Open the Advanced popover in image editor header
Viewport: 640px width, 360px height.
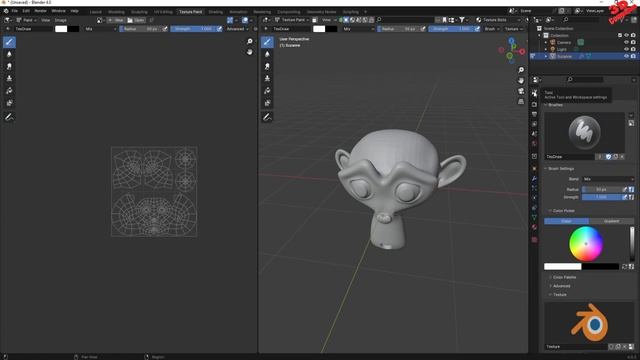237,29
